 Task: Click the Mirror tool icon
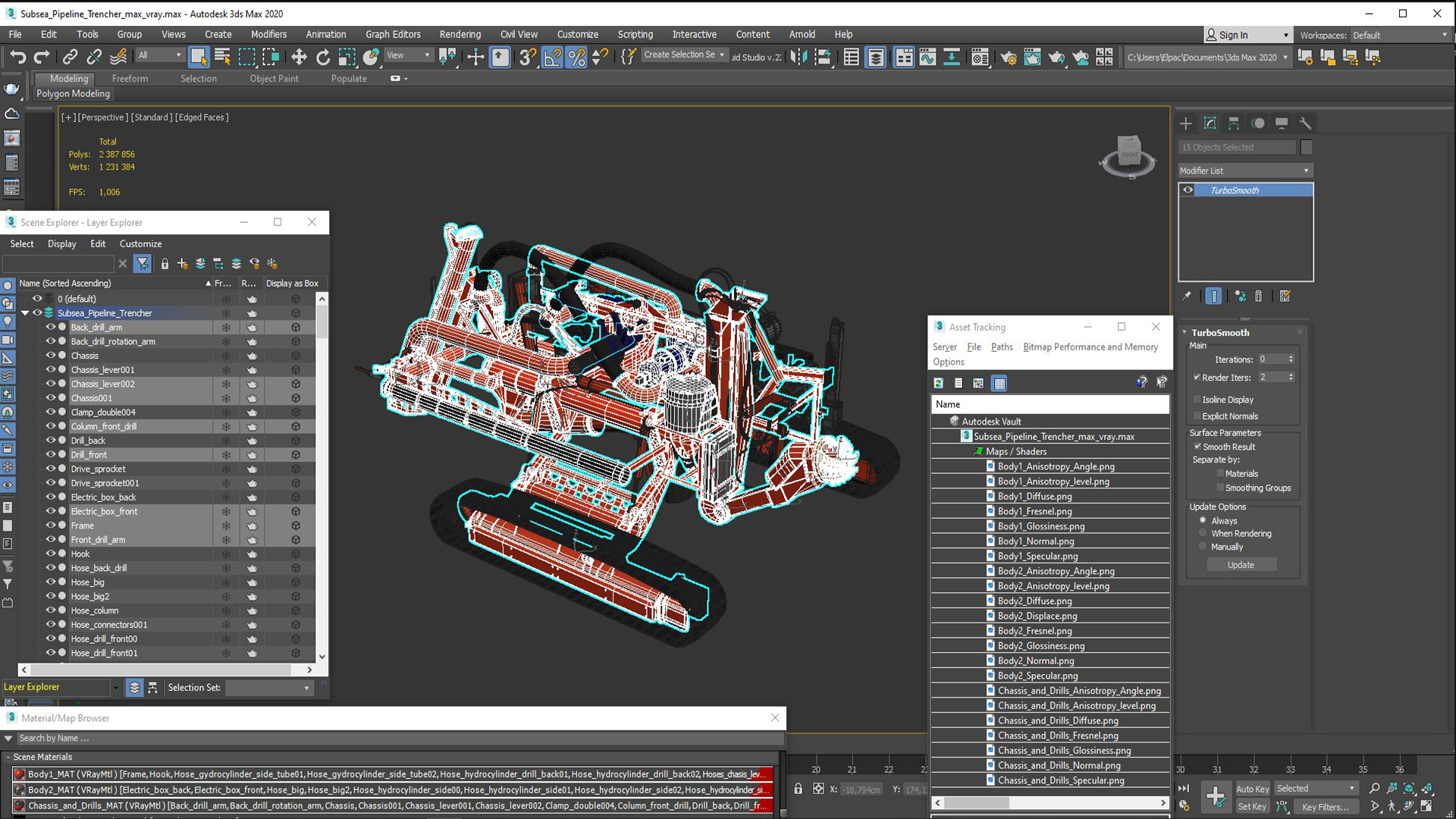click(799, 57)
